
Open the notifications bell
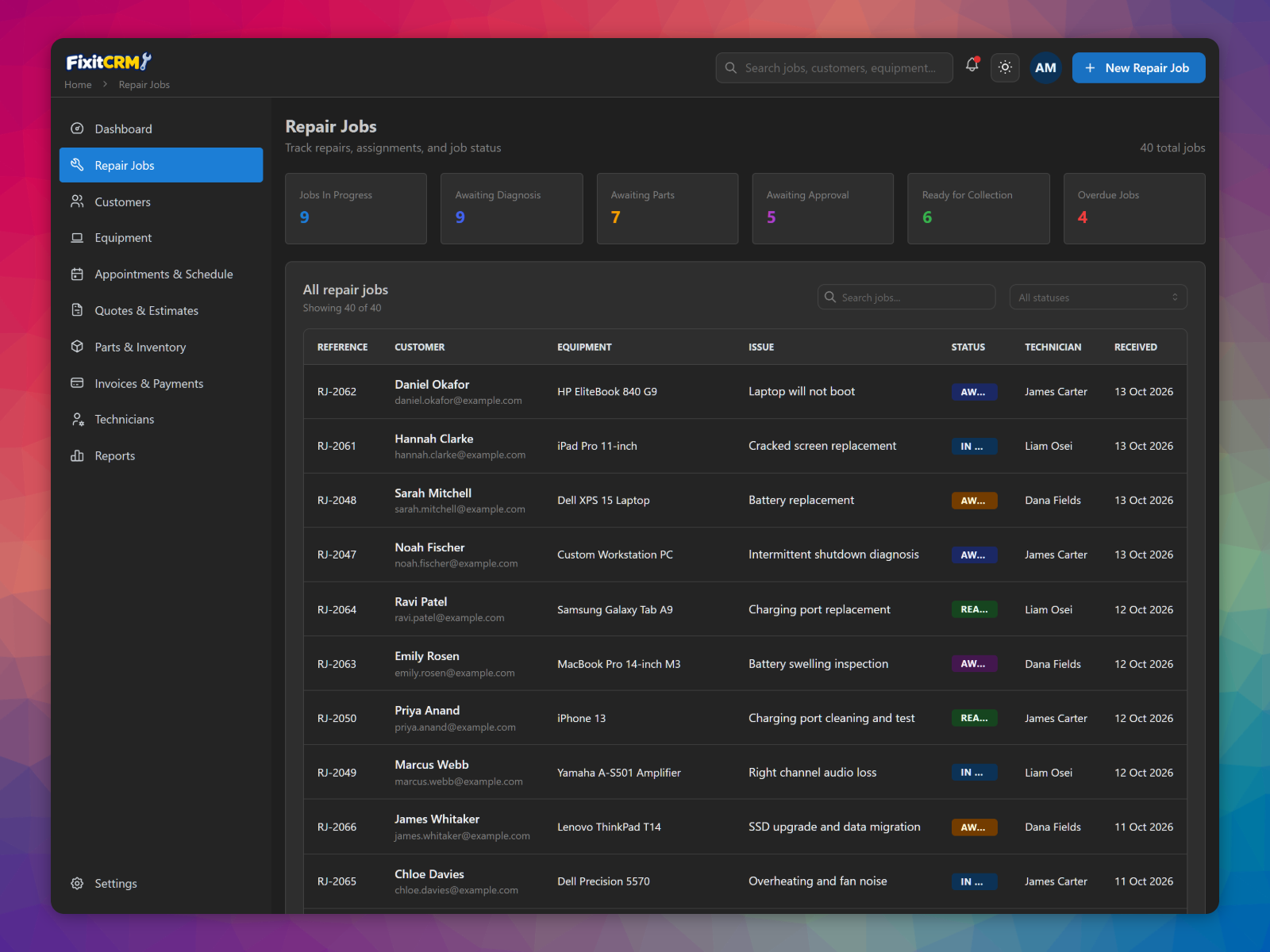click(972, 66)
